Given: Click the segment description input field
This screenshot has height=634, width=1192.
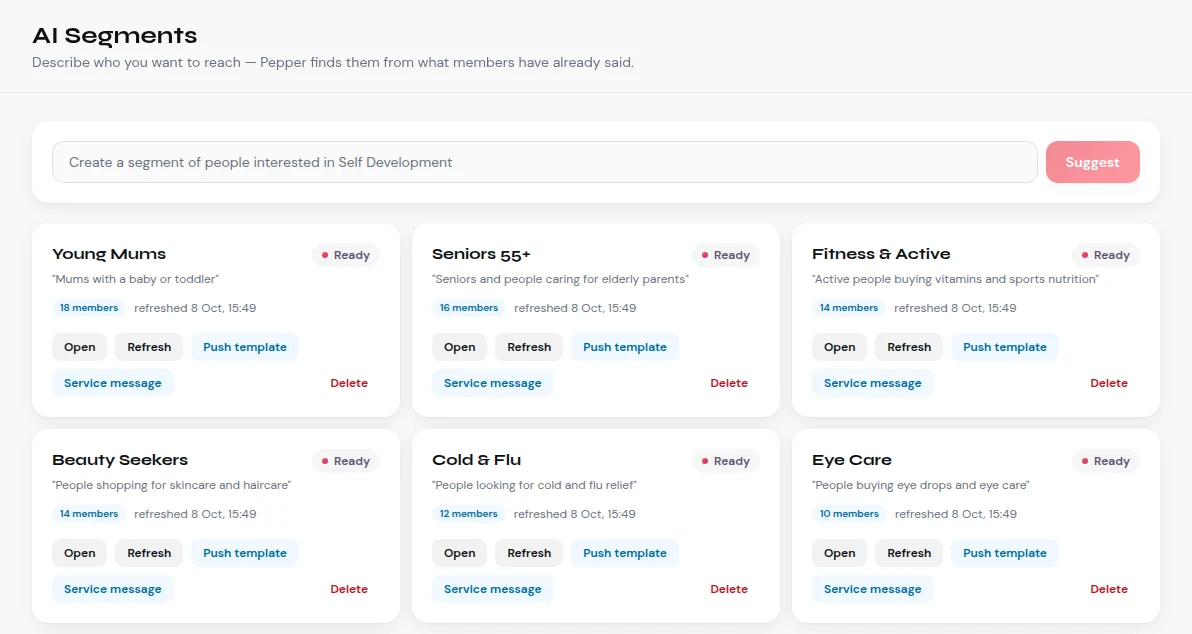Looking at the screenshot, I should (544, 162).
